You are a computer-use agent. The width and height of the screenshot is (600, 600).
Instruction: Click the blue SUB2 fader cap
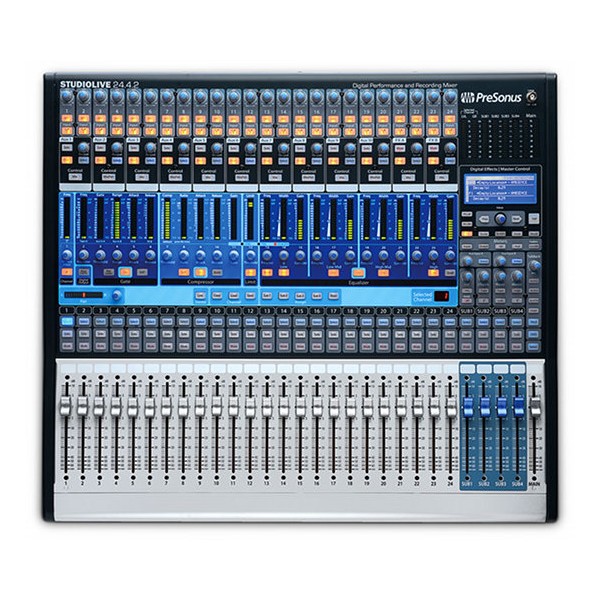[x=484, y=407]
